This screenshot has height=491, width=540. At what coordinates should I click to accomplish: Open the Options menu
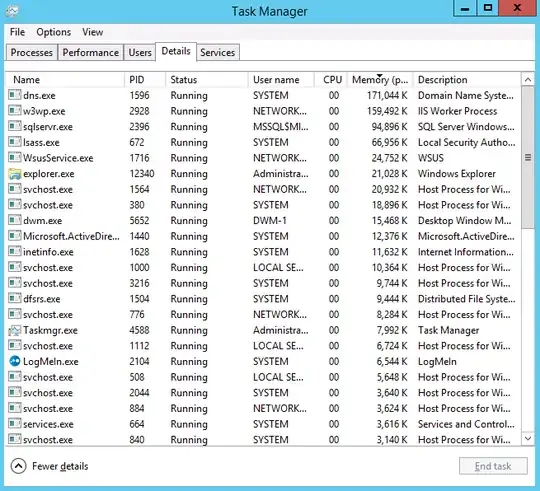(53, 32)
